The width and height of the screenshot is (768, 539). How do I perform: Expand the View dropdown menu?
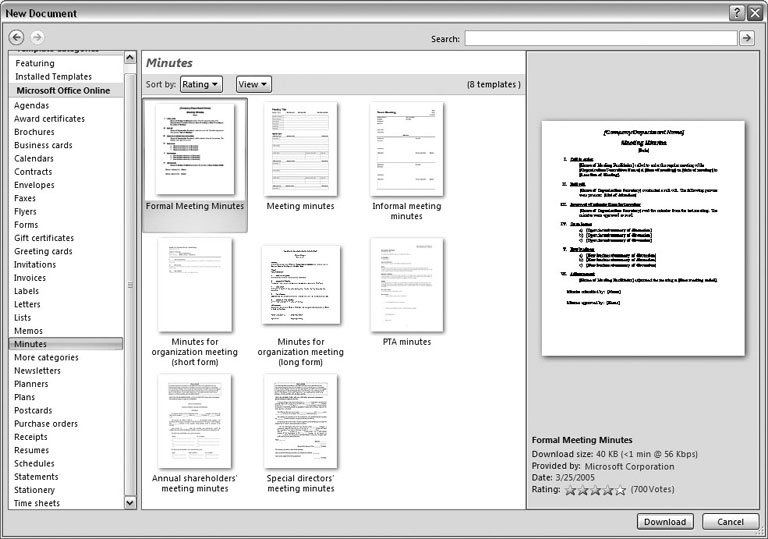(x=253, y=85)
